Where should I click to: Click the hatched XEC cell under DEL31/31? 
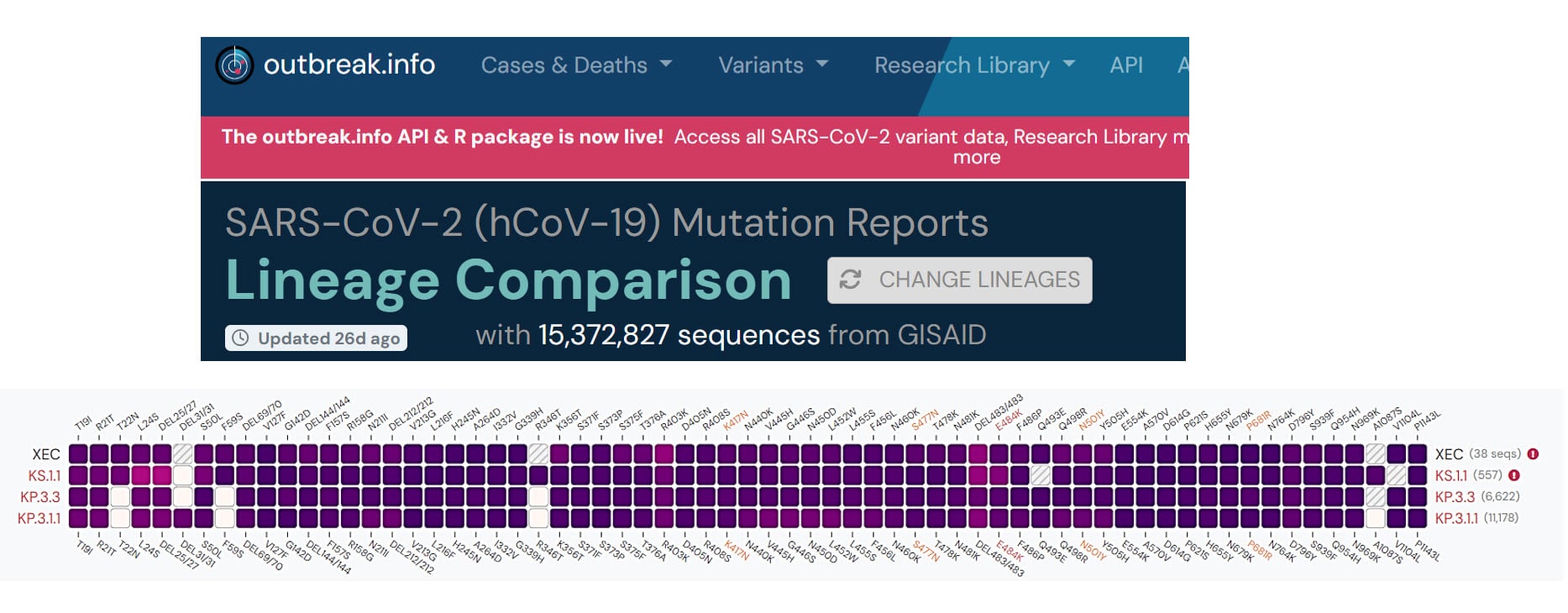[183, 454]
